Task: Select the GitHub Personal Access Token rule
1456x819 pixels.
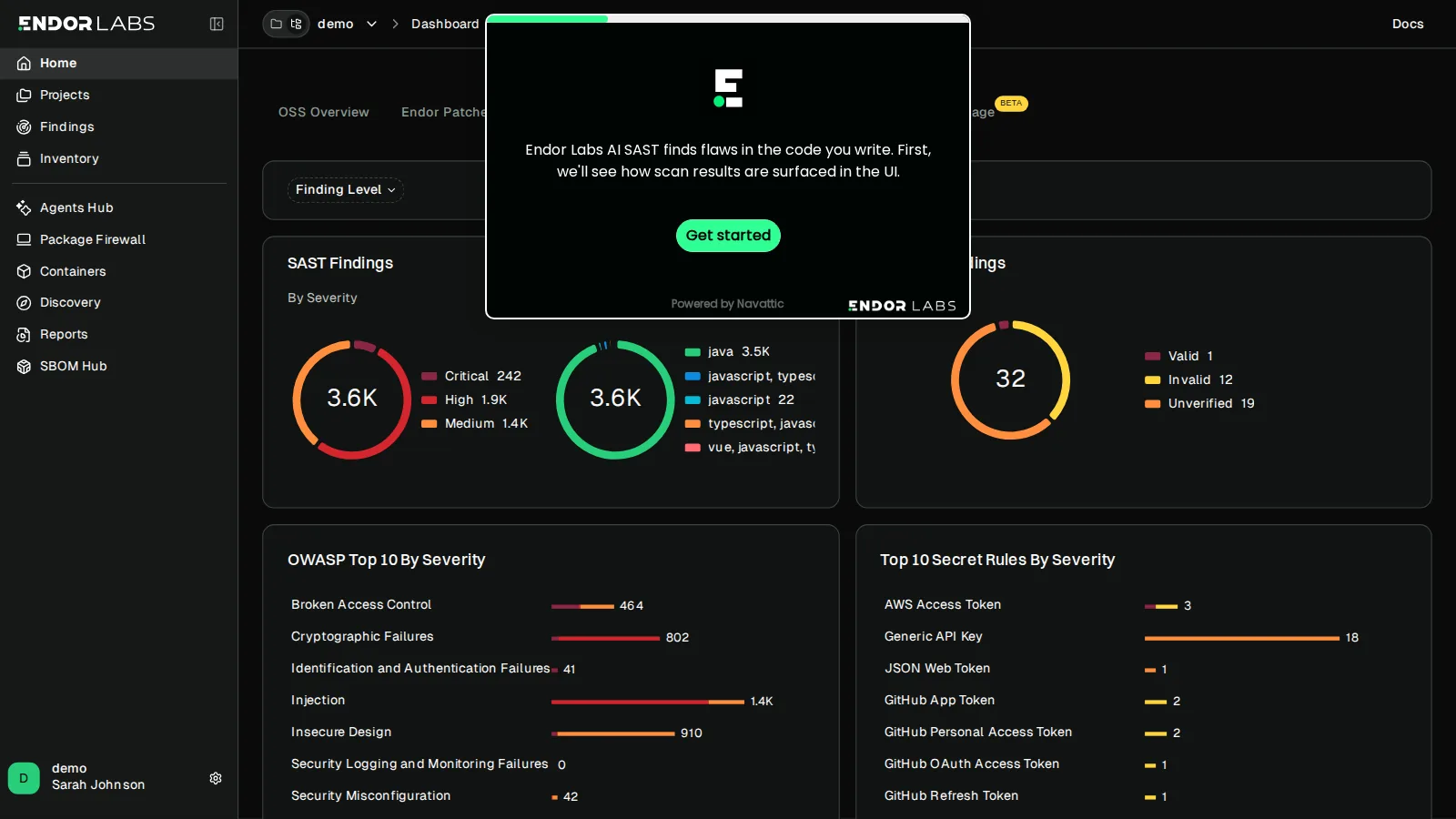Action: coord(978,733)
